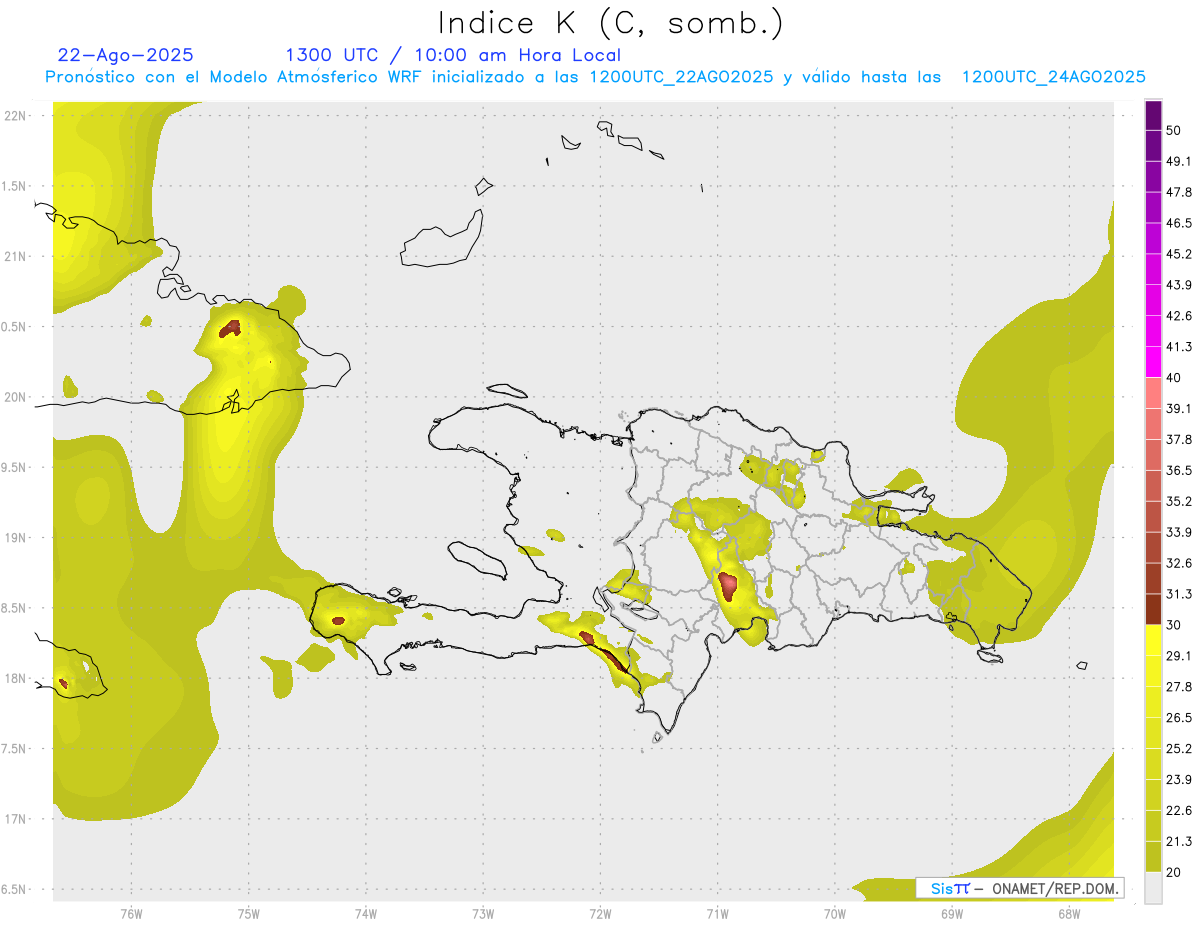Screen dimensions: 1200x927
Task: Click the colorbar label "42.6"
Action: [x=1179, y=316]
